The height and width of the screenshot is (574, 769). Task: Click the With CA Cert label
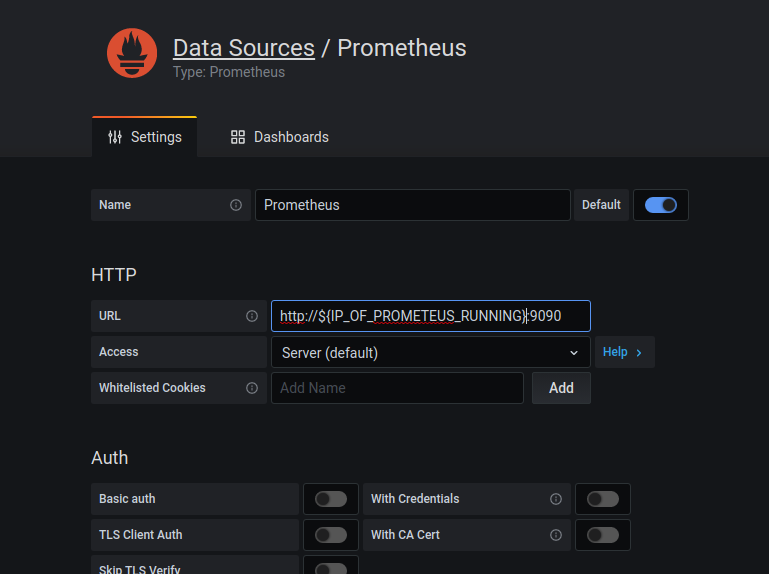[x=405, y=534]
